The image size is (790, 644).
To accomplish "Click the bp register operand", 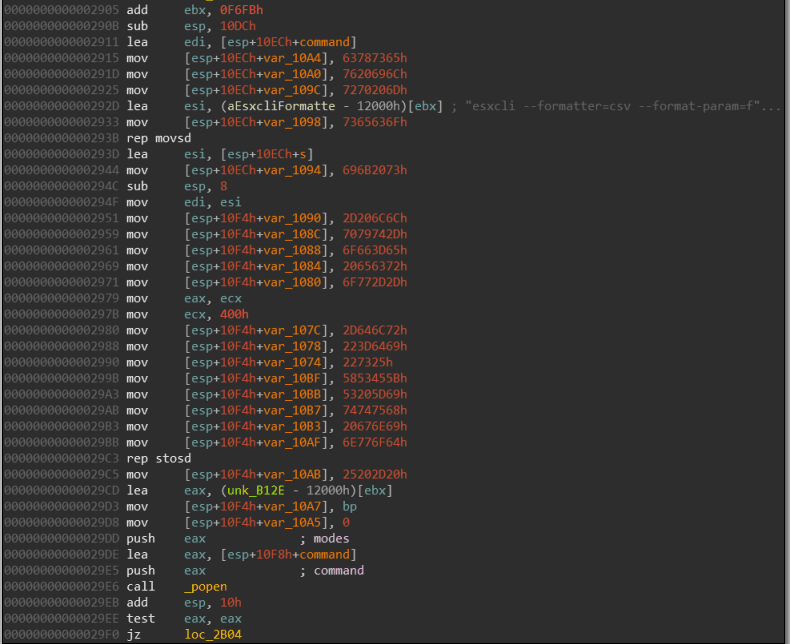I will pyautogui.click(x=350, y=506).
